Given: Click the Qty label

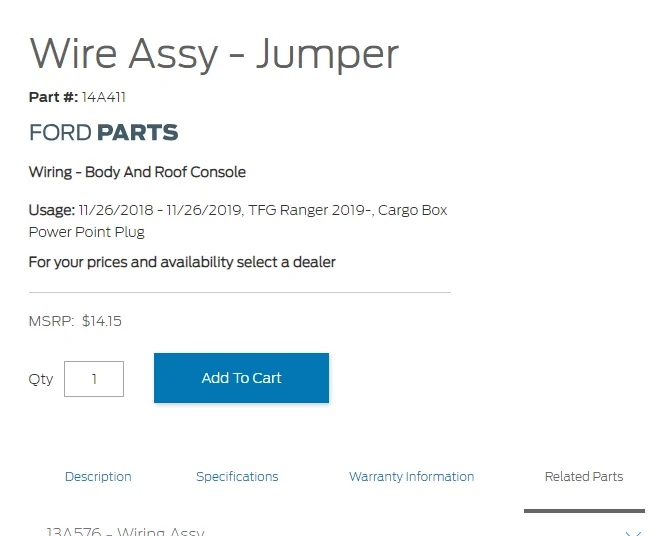Looking at the screenshot, I should pos(41,379).
